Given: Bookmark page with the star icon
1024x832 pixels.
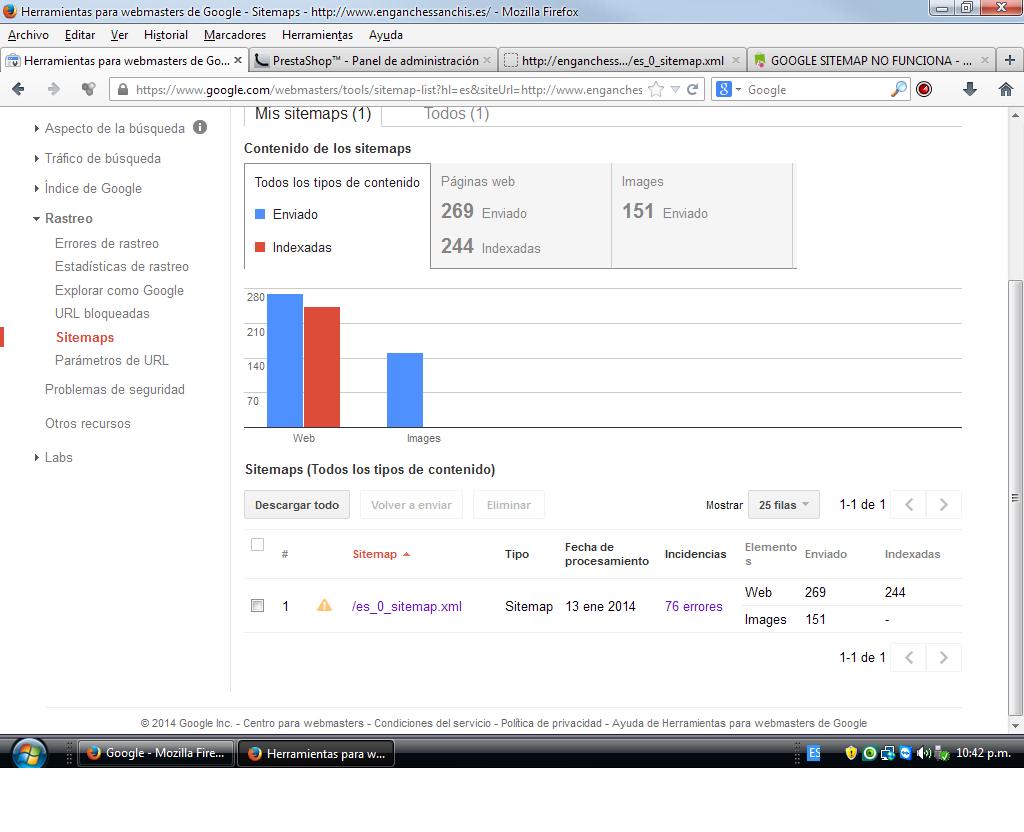Looking at the screenshot, I should (656, 89).
